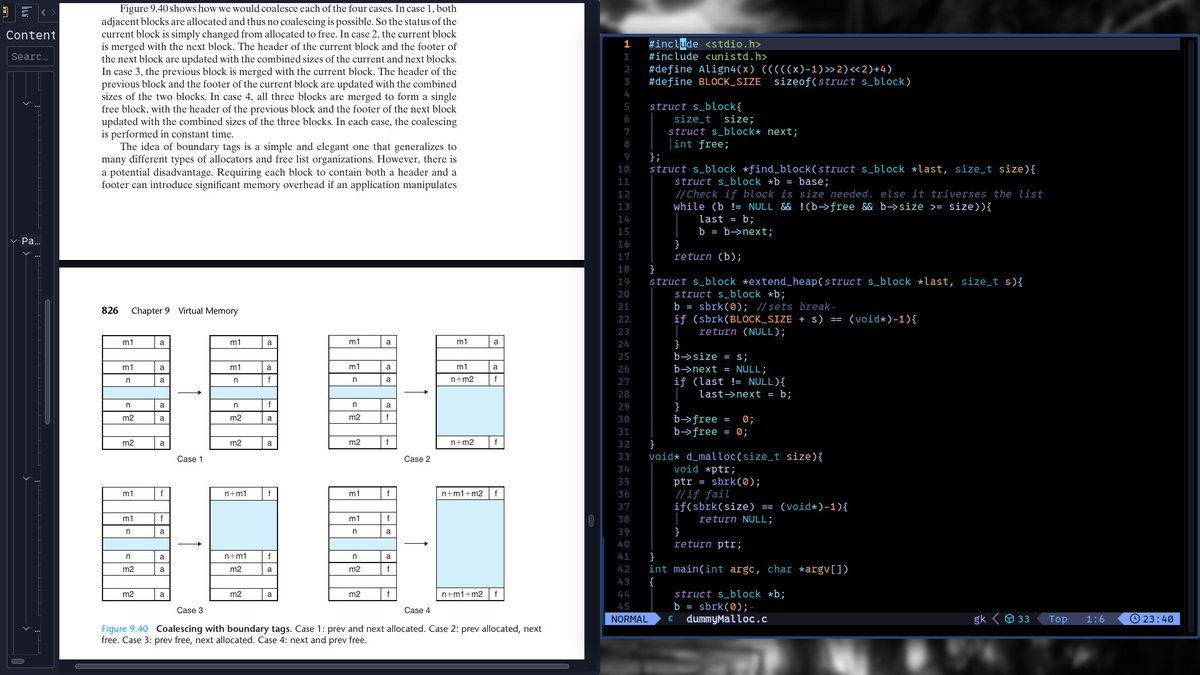The image size is (1200, 675).
Task: Click 'return ptr;' code line
Action: pos(707,544)
